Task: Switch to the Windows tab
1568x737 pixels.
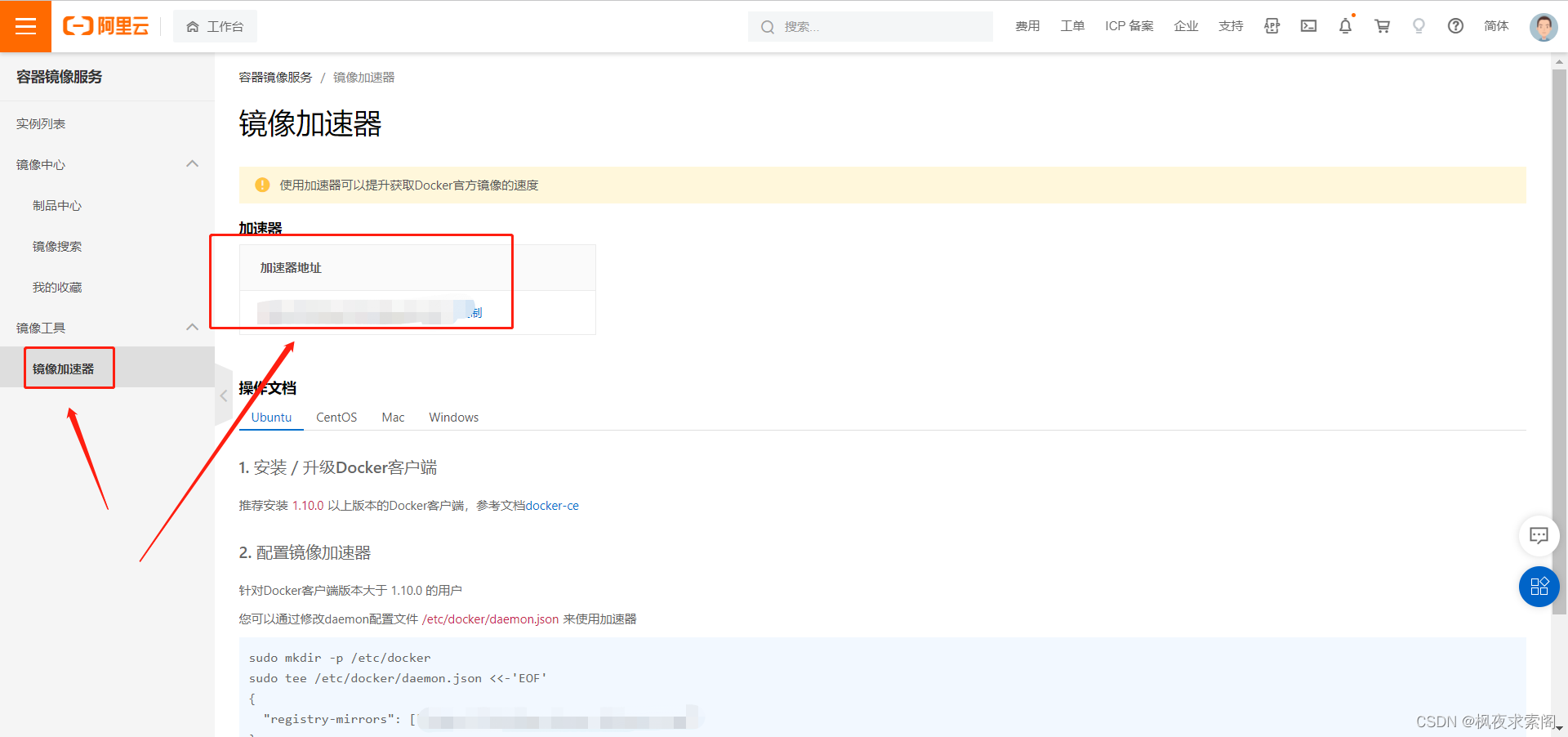Action: click(454, 417)
